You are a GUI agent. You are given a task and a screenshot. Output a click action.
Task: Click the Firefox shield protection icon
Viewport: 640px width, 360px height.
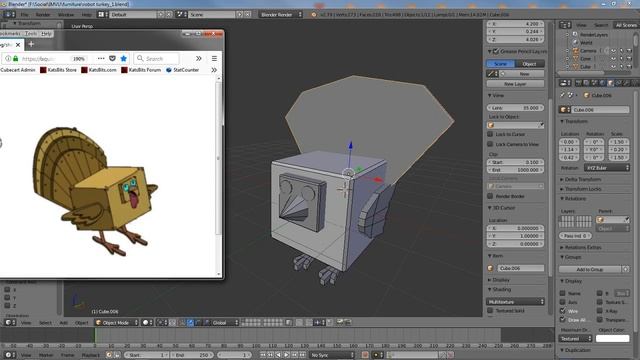112,58
